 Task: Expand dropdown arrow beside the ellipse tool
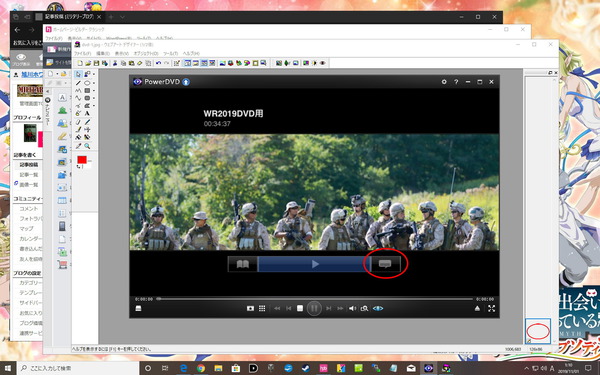(93, 83)
